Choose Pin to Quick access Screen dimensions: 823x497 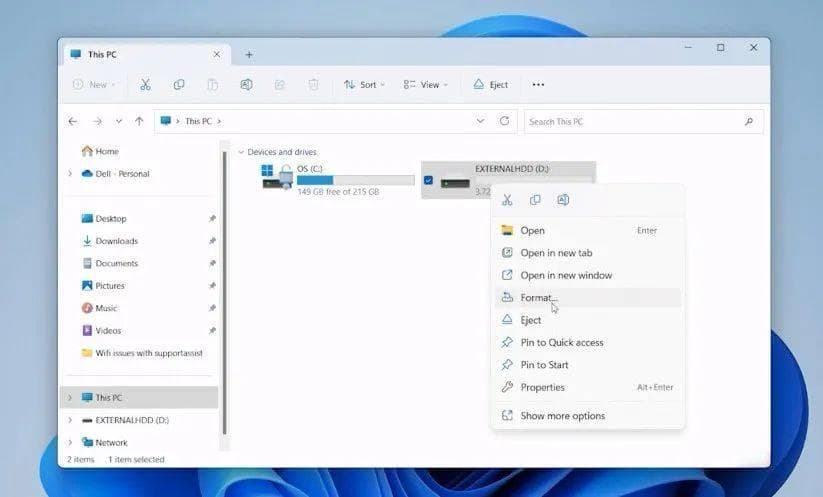pos(588,343)
